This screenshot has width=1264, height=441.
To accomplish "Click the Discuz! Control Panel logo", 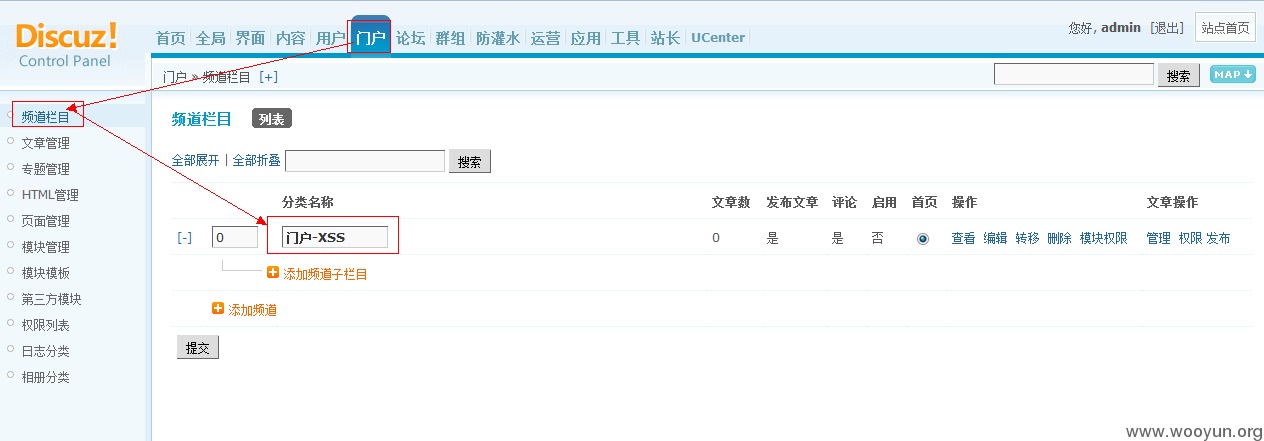I will 66,44.
